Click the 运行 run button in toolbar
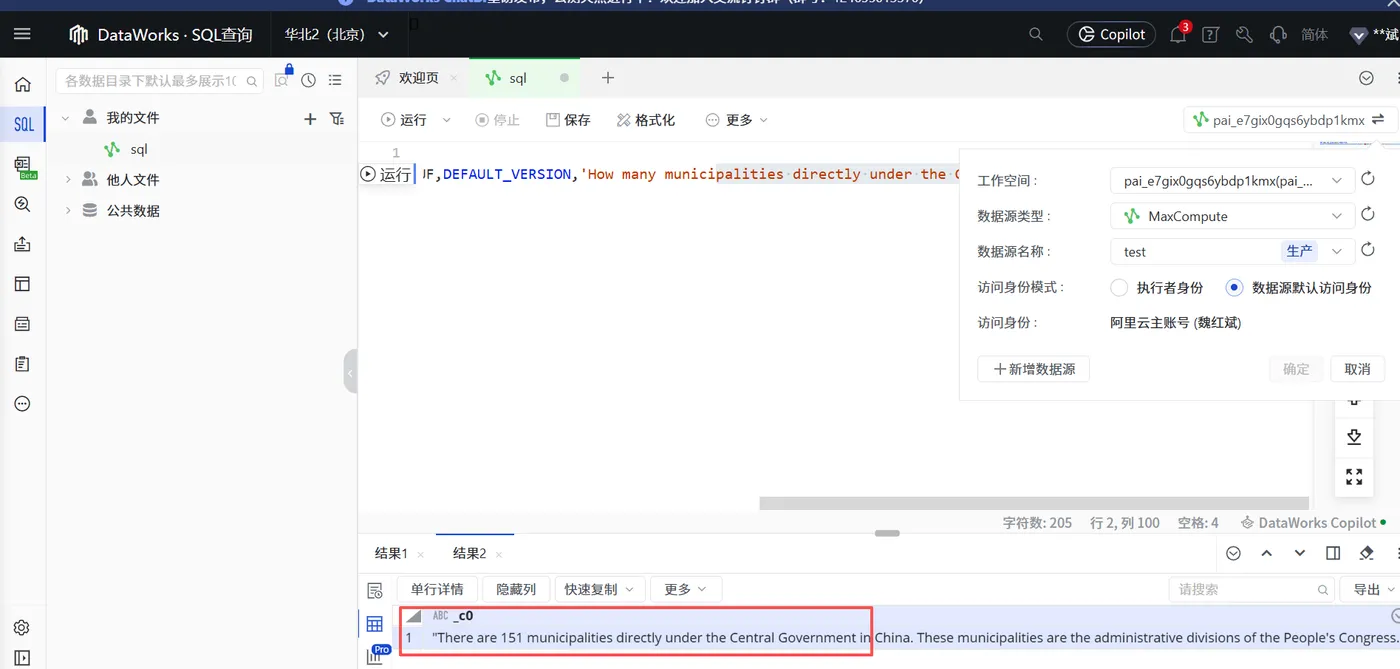1400x669 pixels. pyautogui.click(x=403, y=120)
